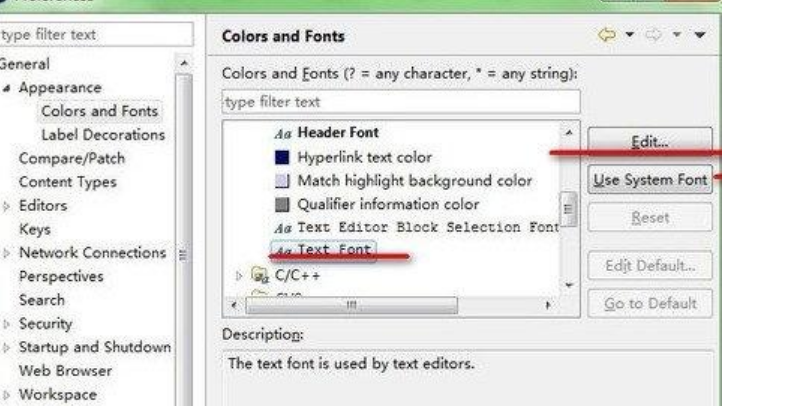The width and height of the screenshot is (806, 406).
Task: Click the C/C++ folder icon
Action: pyautogui.click(x=254, y=275)
